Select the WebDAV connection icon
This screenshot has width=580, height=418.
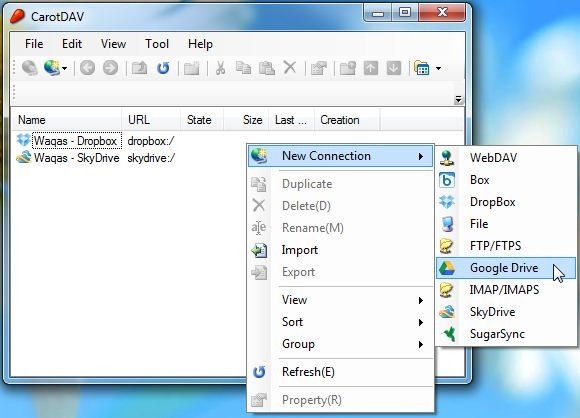click(x=447, y=158)
